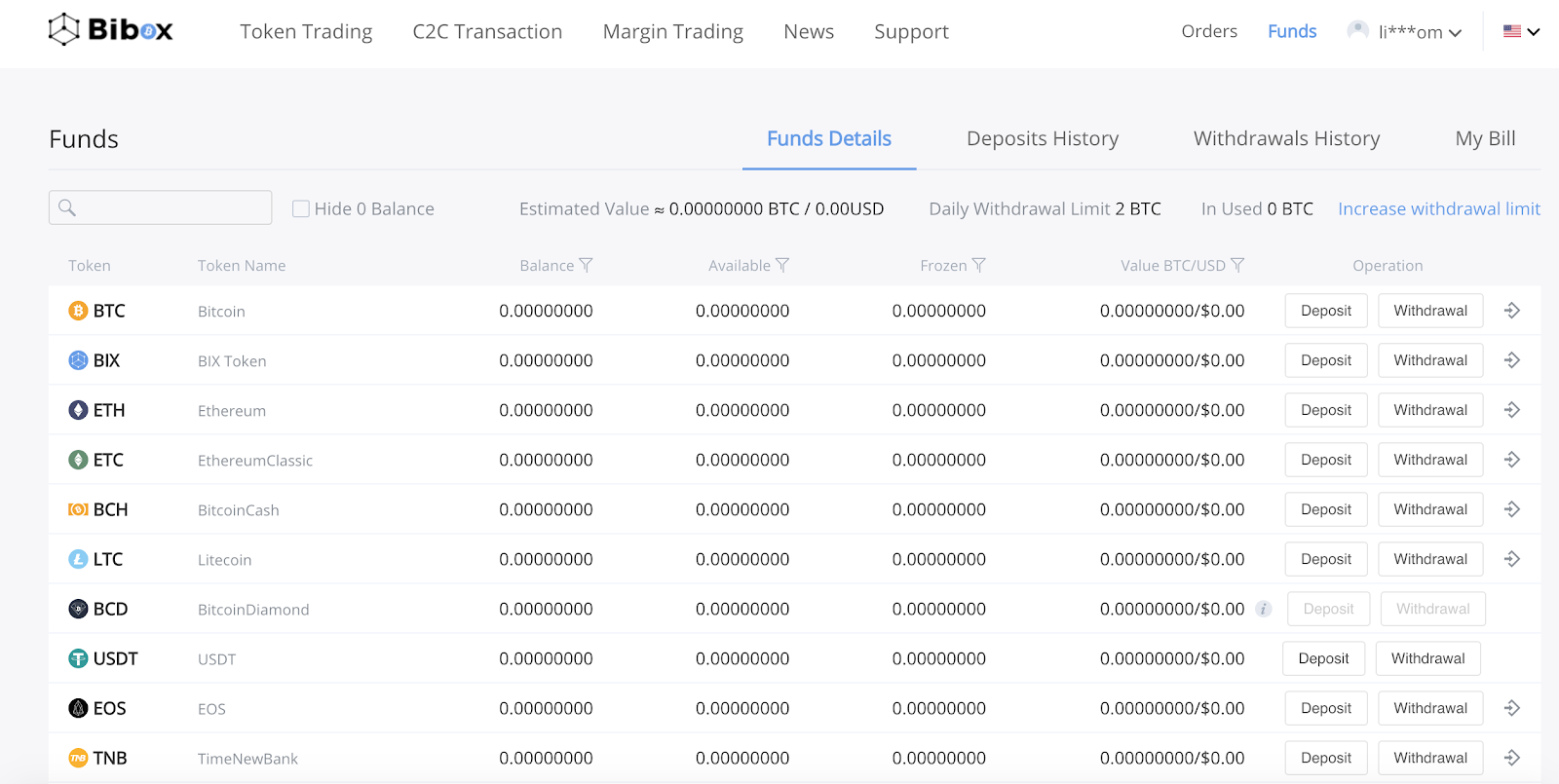Click the EOS coin icon
Image resolution: width=1559 pixels, height=784 pixels.
coord(78,708)
